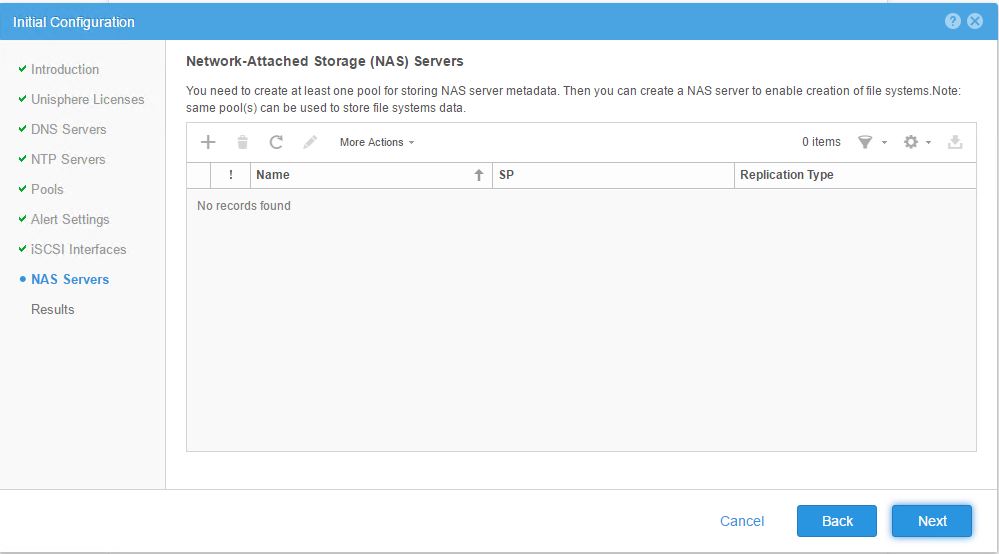Click the Cancel link
Screen dimensions: 999x554
point(742,520)
